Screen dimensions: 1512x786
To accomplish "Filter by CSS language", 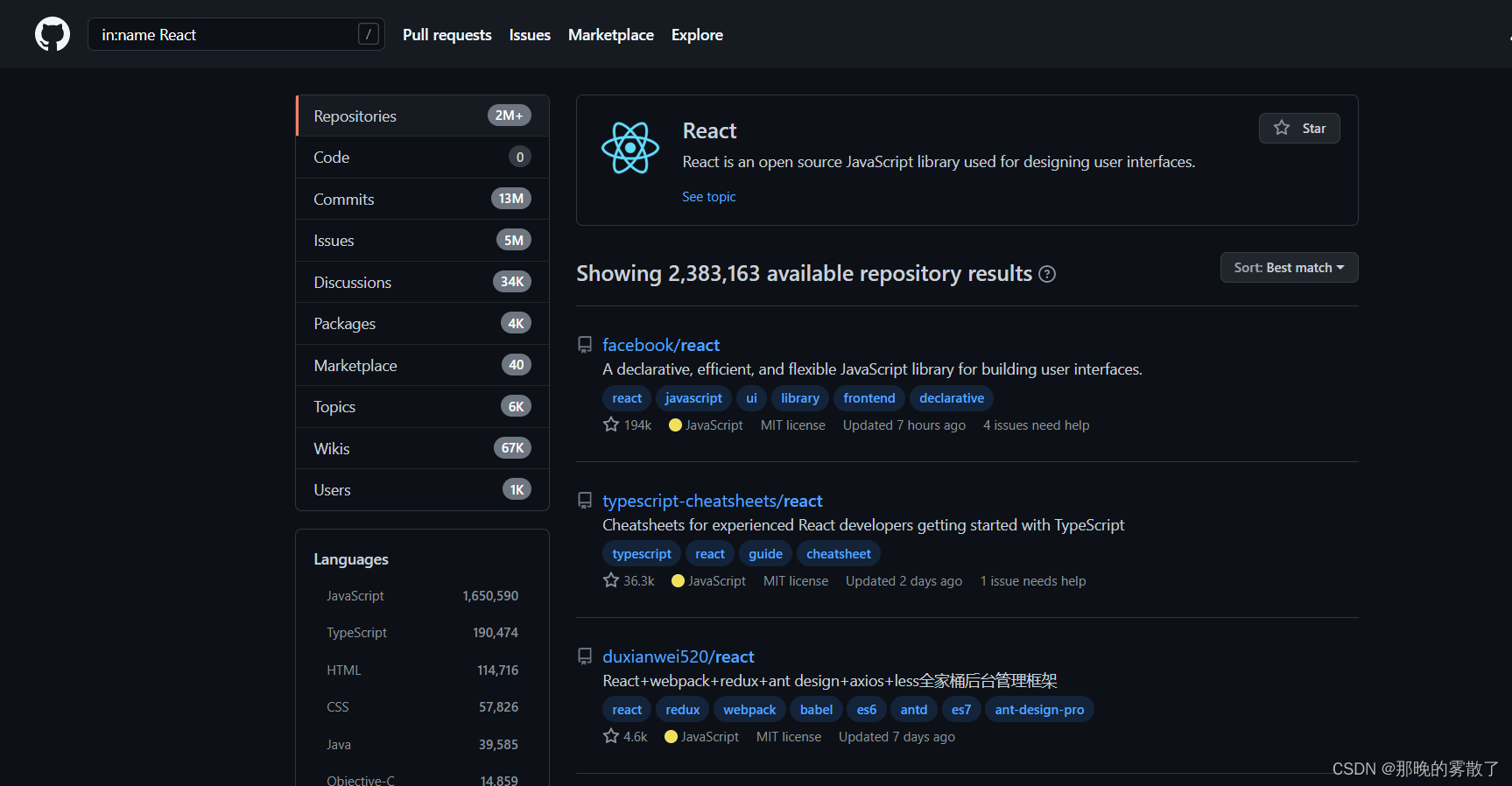I will tap(422, 707).
